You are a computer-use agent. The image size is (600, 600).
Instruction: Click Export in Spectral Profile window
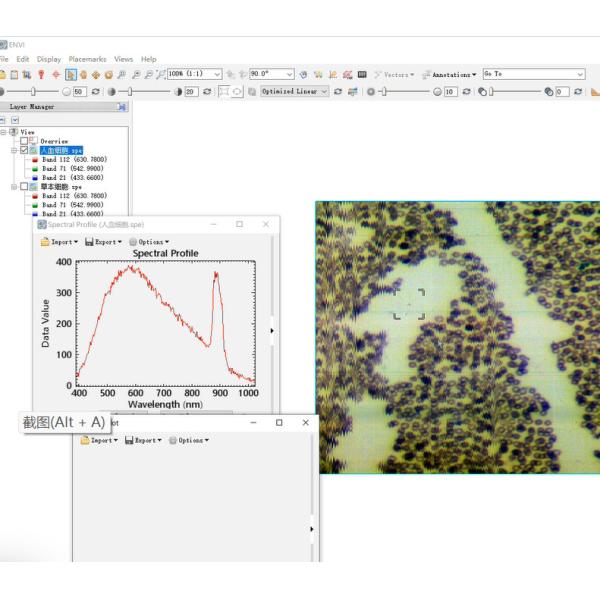click(103, 241)
